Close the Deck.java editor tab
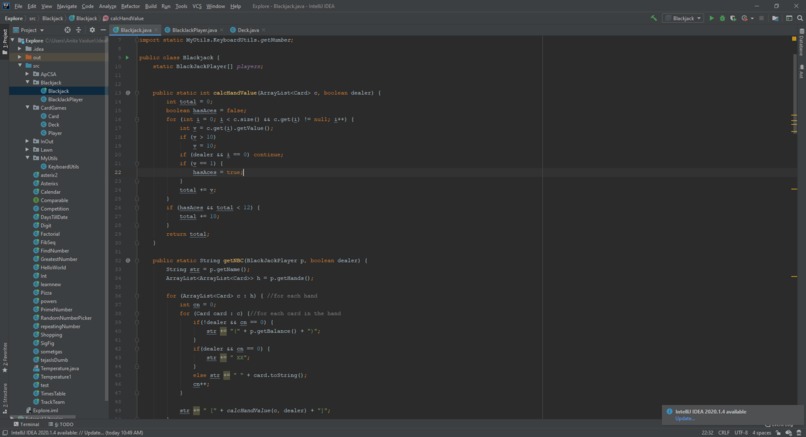806x437 pixels. point(264,30)
